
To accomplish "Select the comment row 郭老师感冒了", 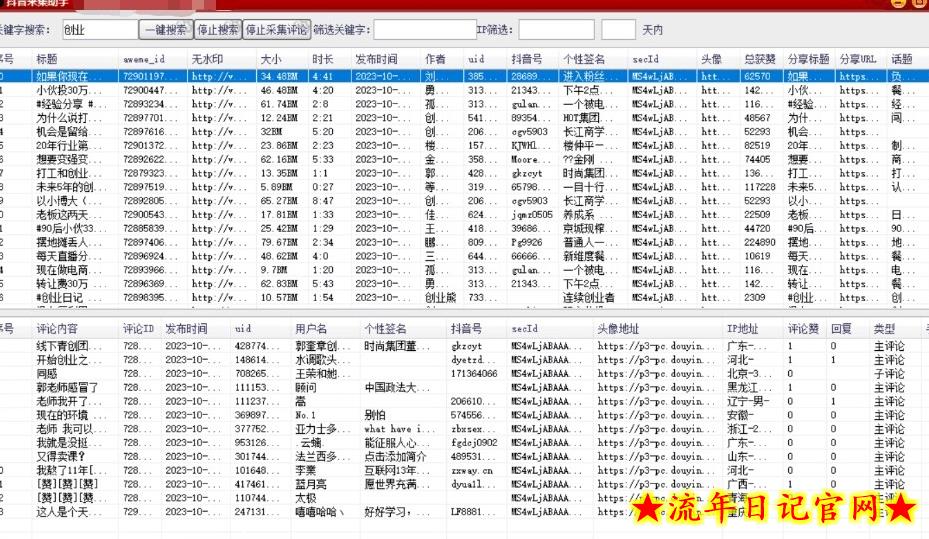I will coord(462,387).
